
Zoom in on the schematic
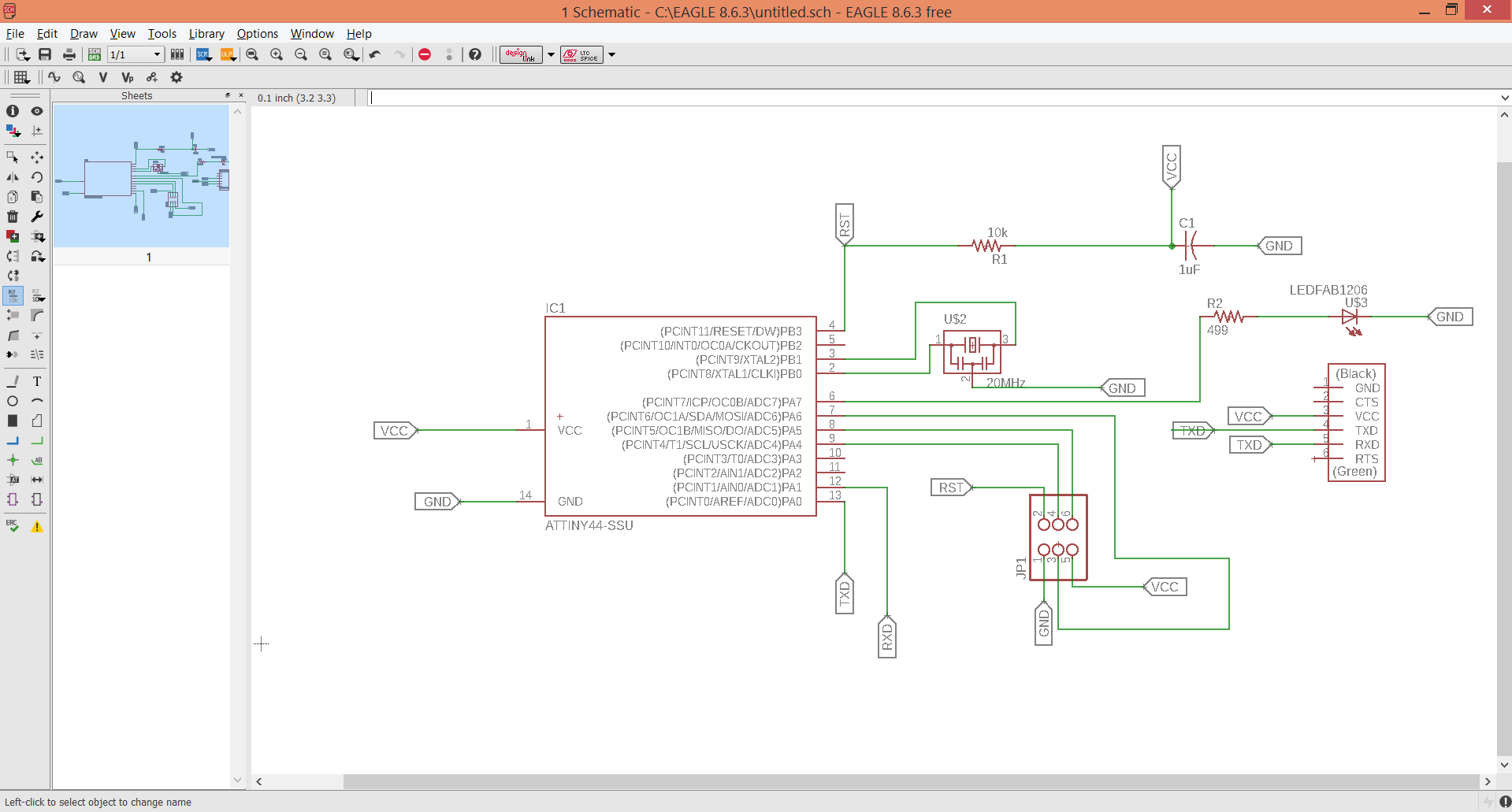click(x=277, y=54)
